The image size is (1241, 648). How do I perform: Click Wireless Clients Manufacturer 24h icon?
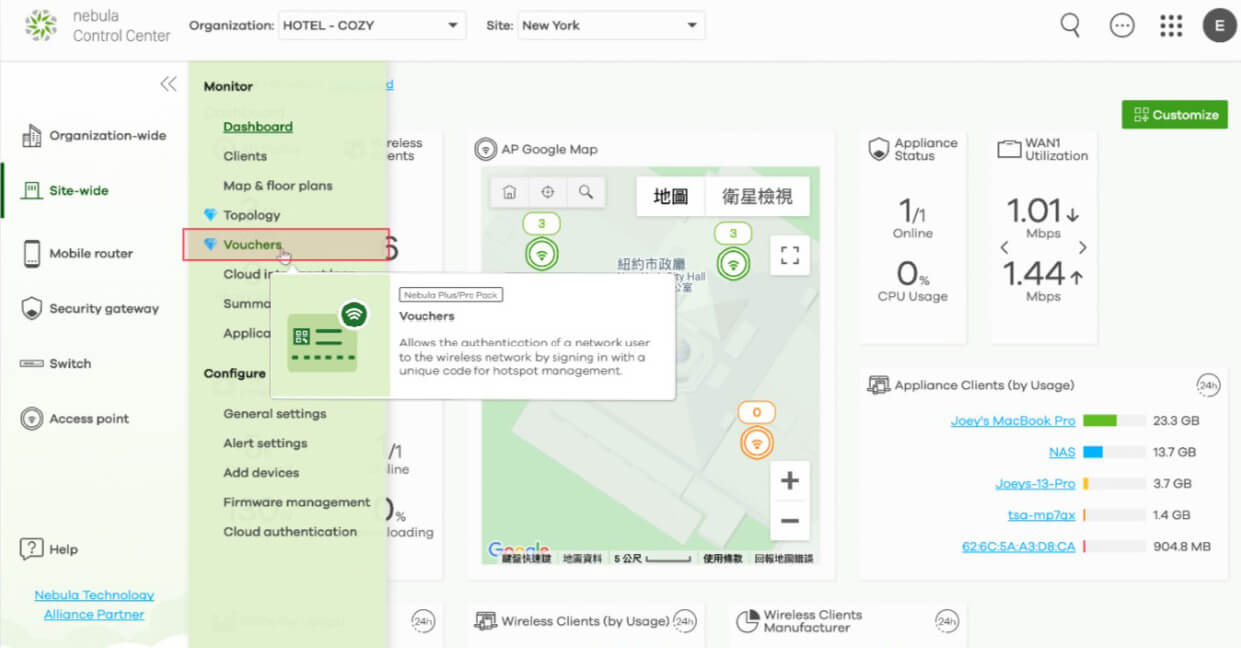(946, 621)
